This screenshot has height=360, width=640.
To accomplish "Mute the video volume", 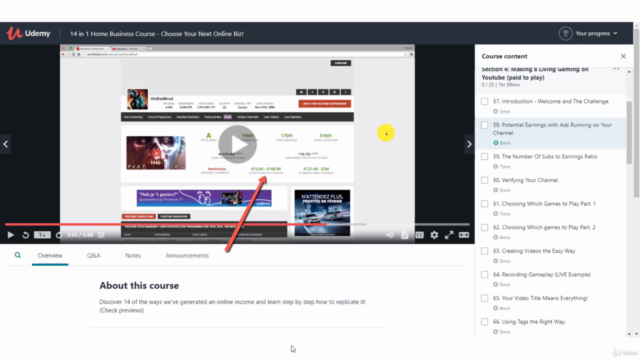I will [390, 235].
